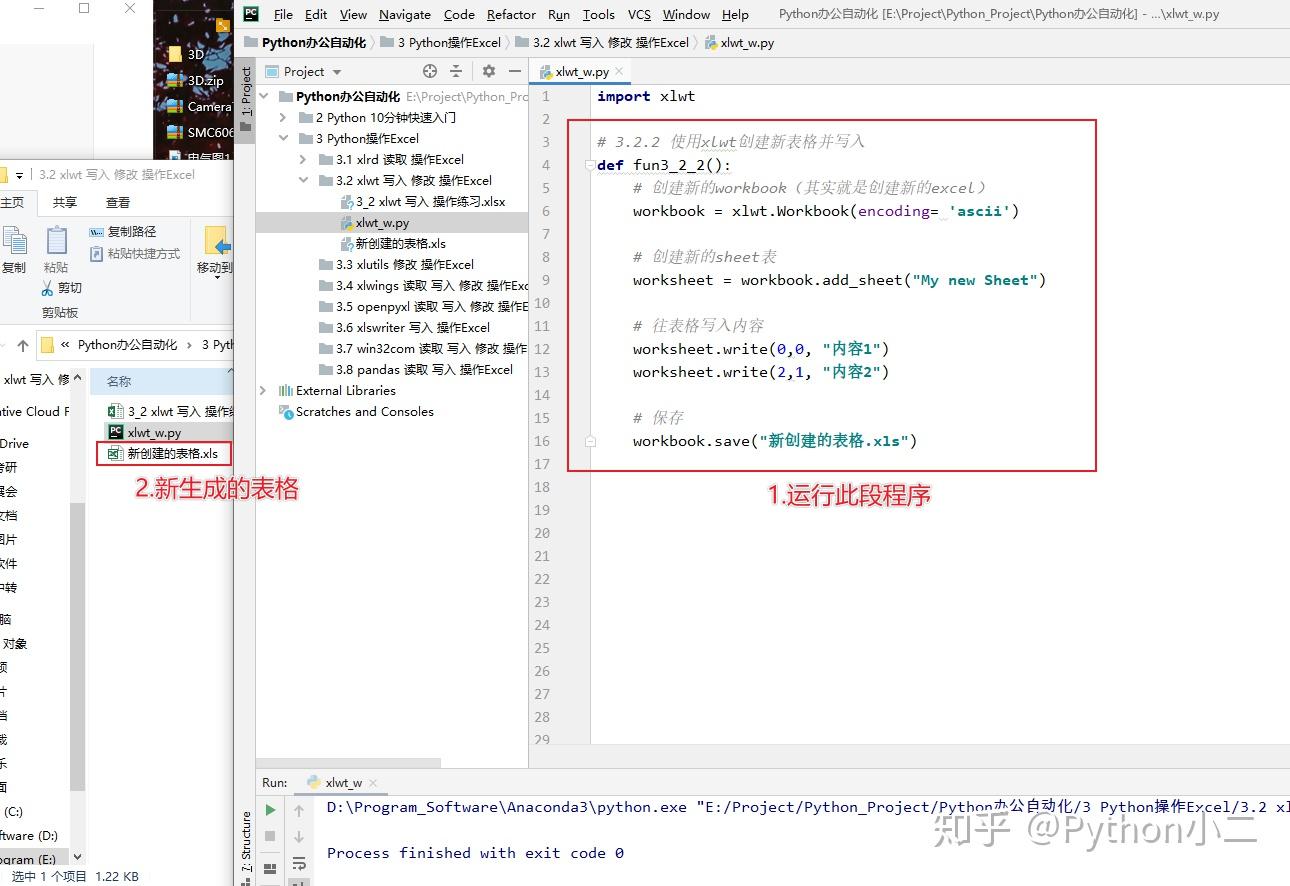Select the Project view settings gear icon

[x=489, y=71]
